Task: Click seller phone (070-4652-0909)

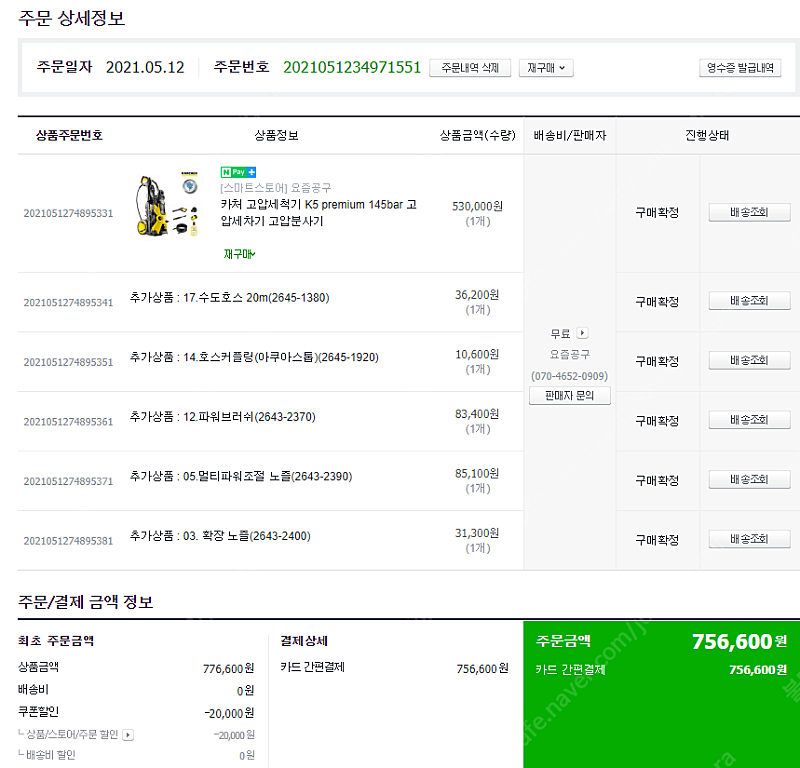Action: point(569,376)
